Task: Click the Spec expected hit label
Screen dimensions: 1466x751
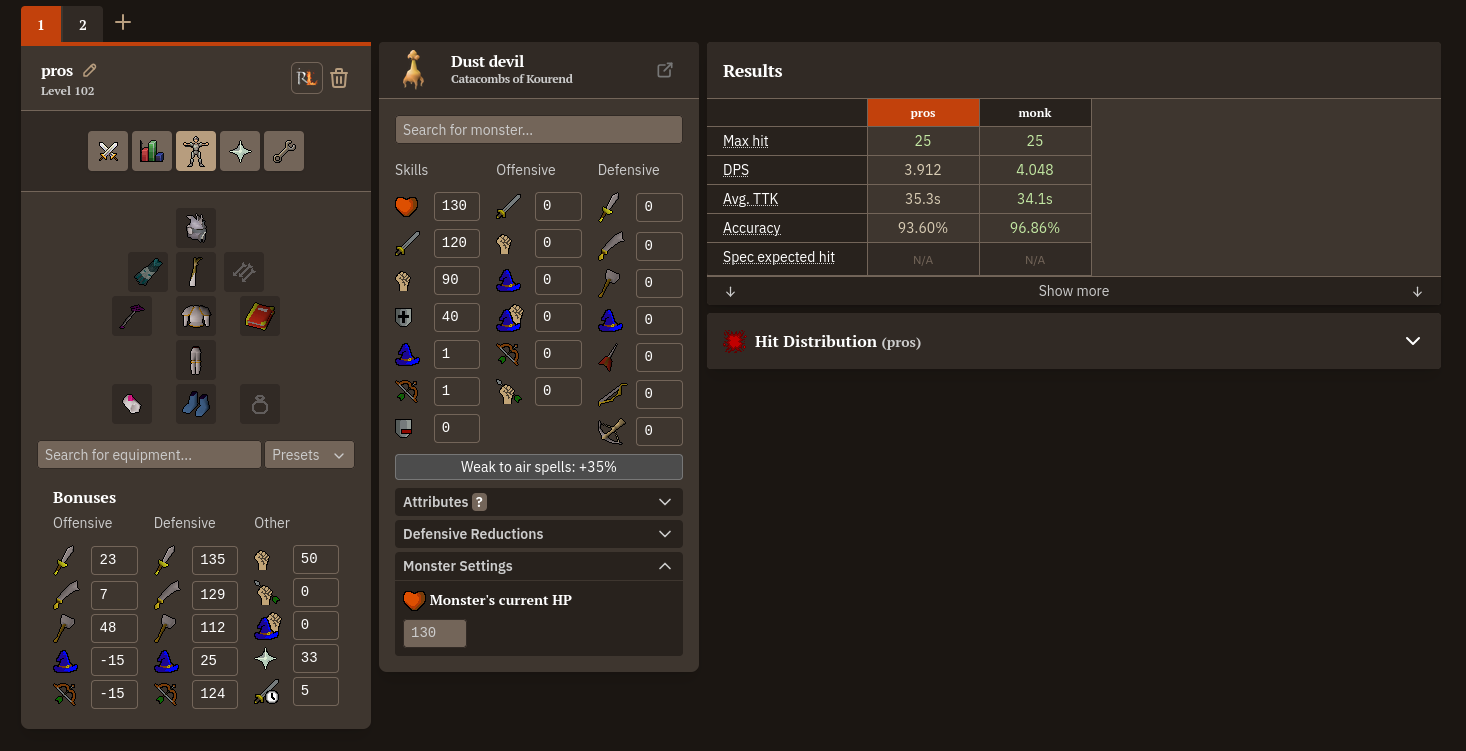Action: coord(779,257)
